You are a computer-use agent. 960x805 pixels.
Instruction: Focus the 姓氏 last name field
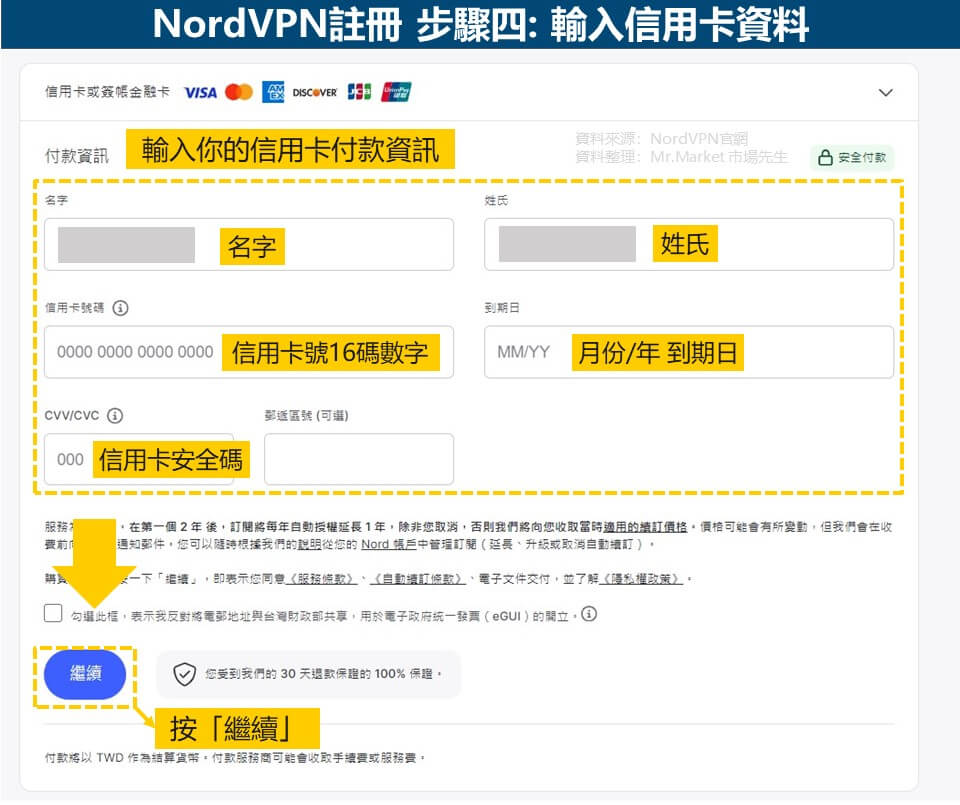point(689,244)
